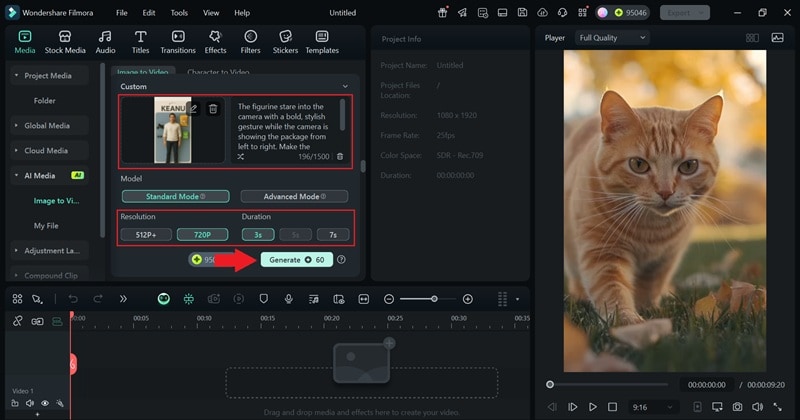Open the Stickers tab
Screen dimensions: 800x420
pyautogui.click(x=285, y=42)
